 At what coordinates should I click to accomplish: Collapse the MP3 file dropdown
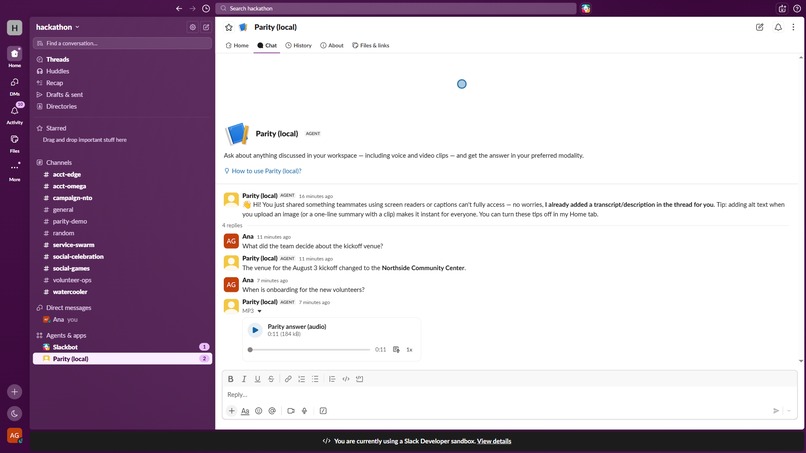click(259, 311)
